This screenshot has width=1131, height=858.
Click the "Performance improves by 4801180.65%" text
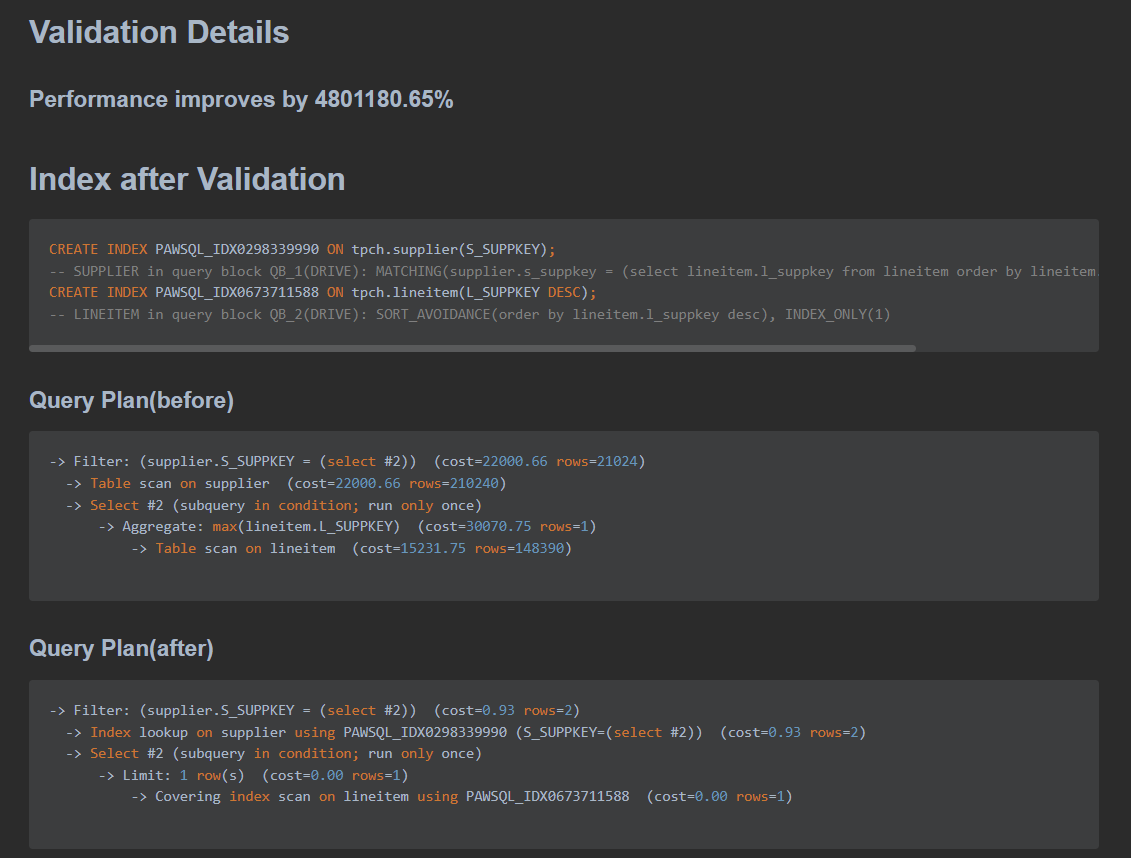[241, 99]
